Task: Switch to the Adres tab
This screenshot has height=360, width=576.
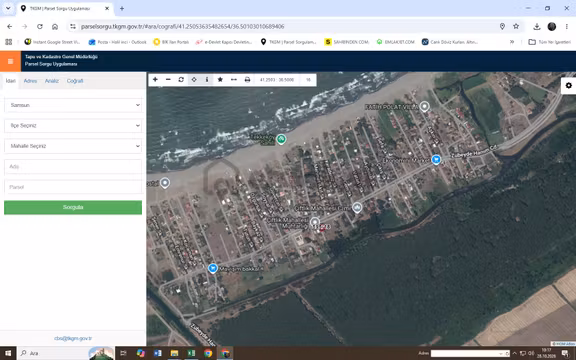Action: point(30,81)
